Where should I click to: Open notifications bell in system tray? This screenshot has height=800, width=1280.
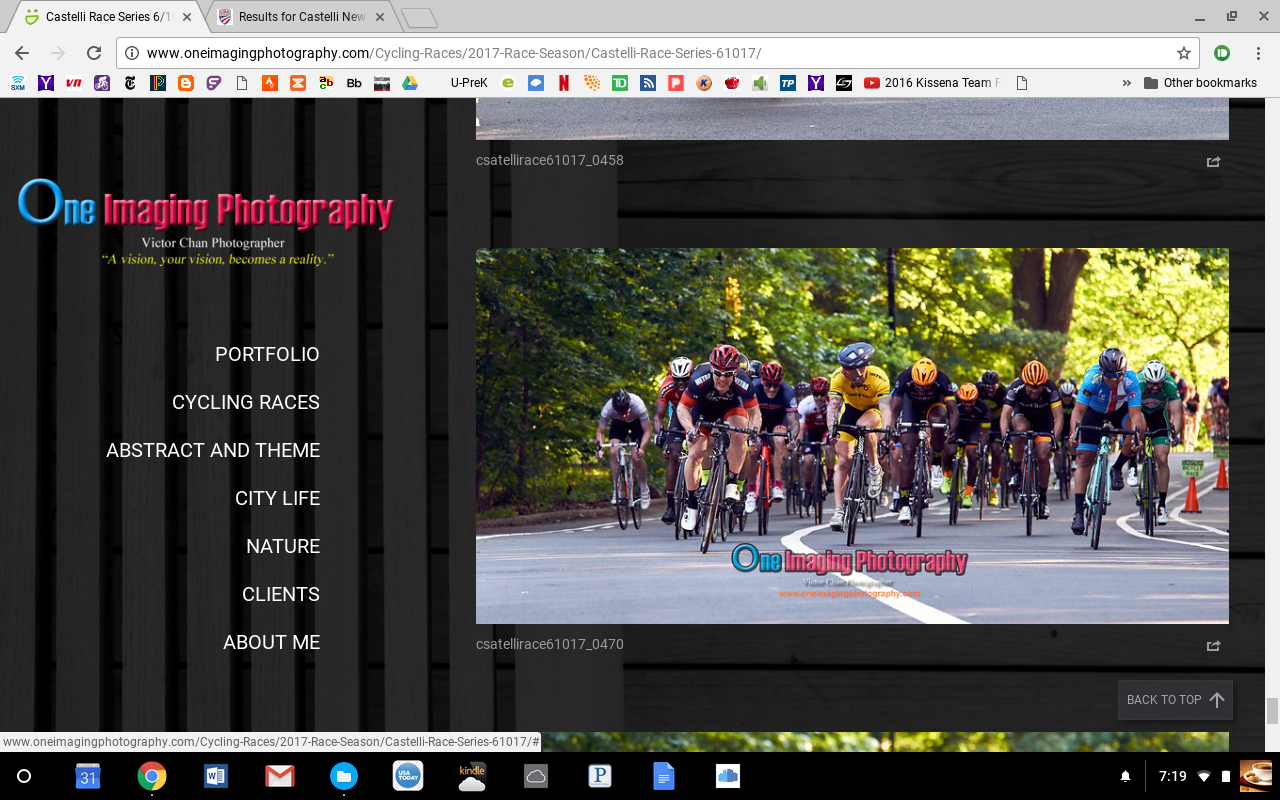tap(1125, 776)
